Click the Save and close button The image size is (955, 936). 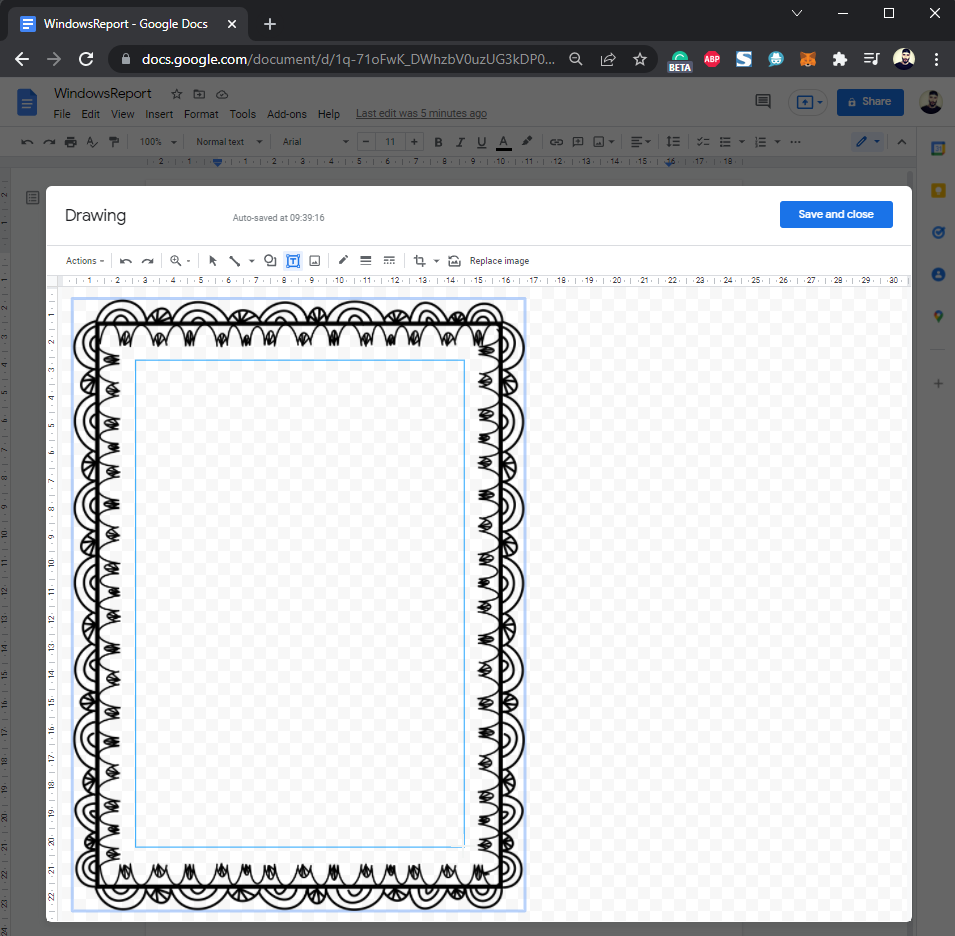point(836,214)
